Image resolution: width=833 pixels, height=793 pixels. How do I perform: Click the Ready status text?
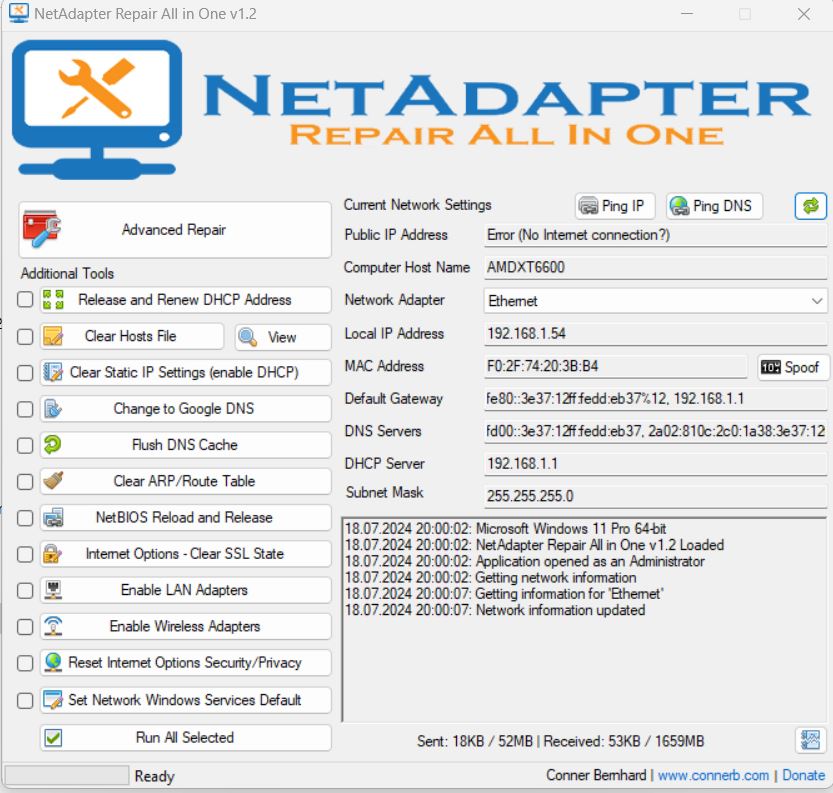tap(155, 777)
